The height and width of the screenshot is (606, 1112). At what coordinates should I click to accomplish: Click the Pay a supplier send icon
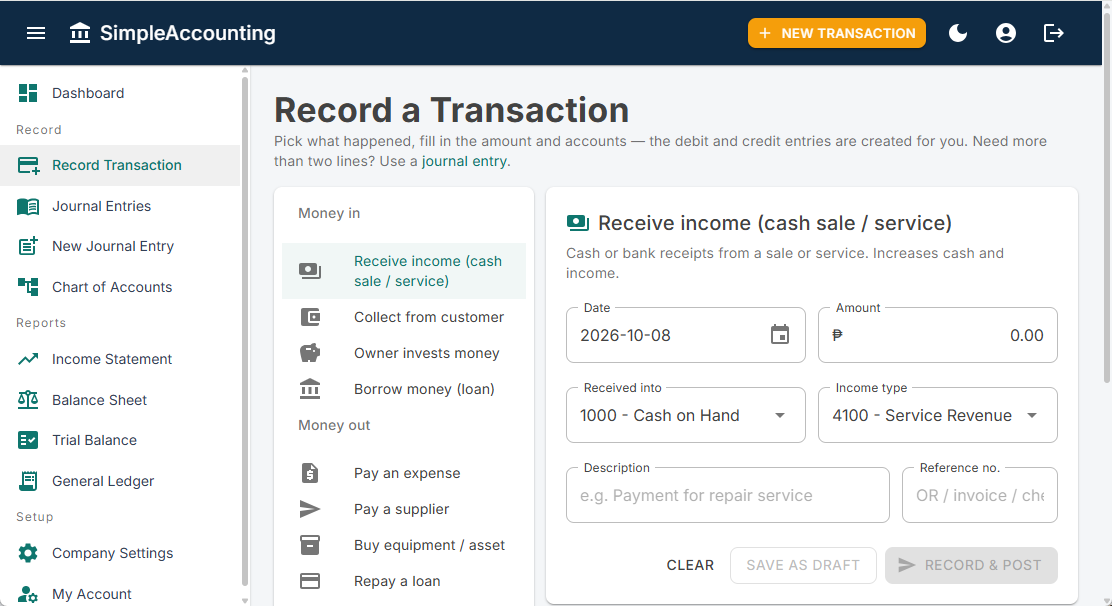[310, 509]
